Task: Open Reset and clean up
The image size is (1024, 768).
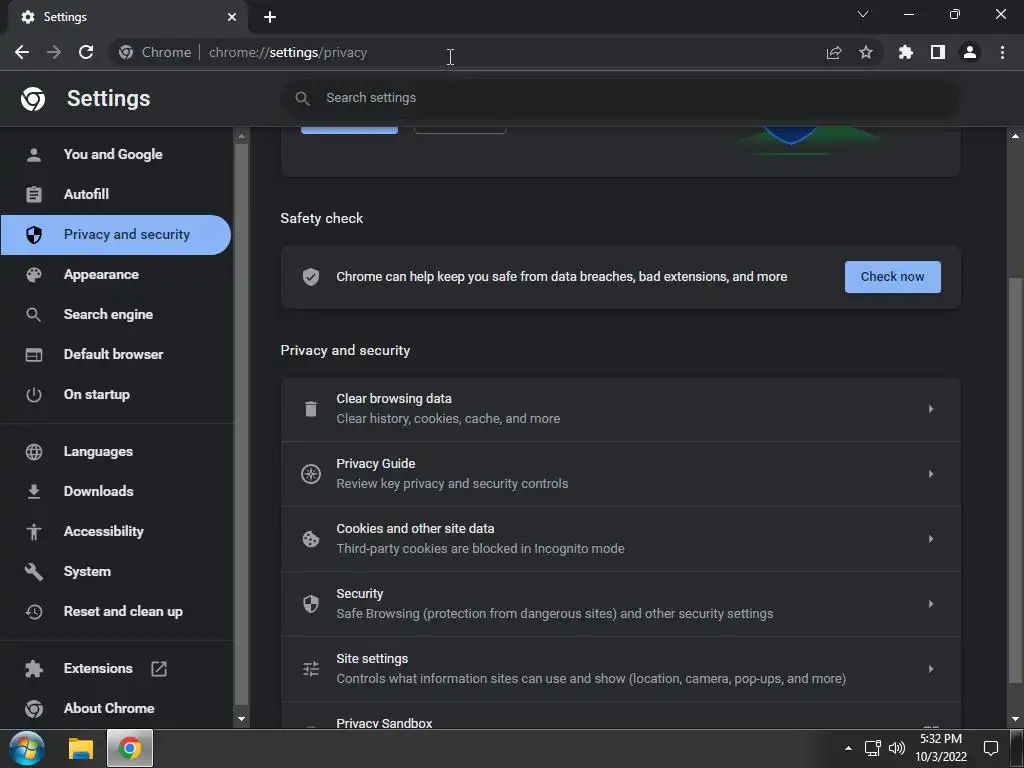Action: point(116,611)
